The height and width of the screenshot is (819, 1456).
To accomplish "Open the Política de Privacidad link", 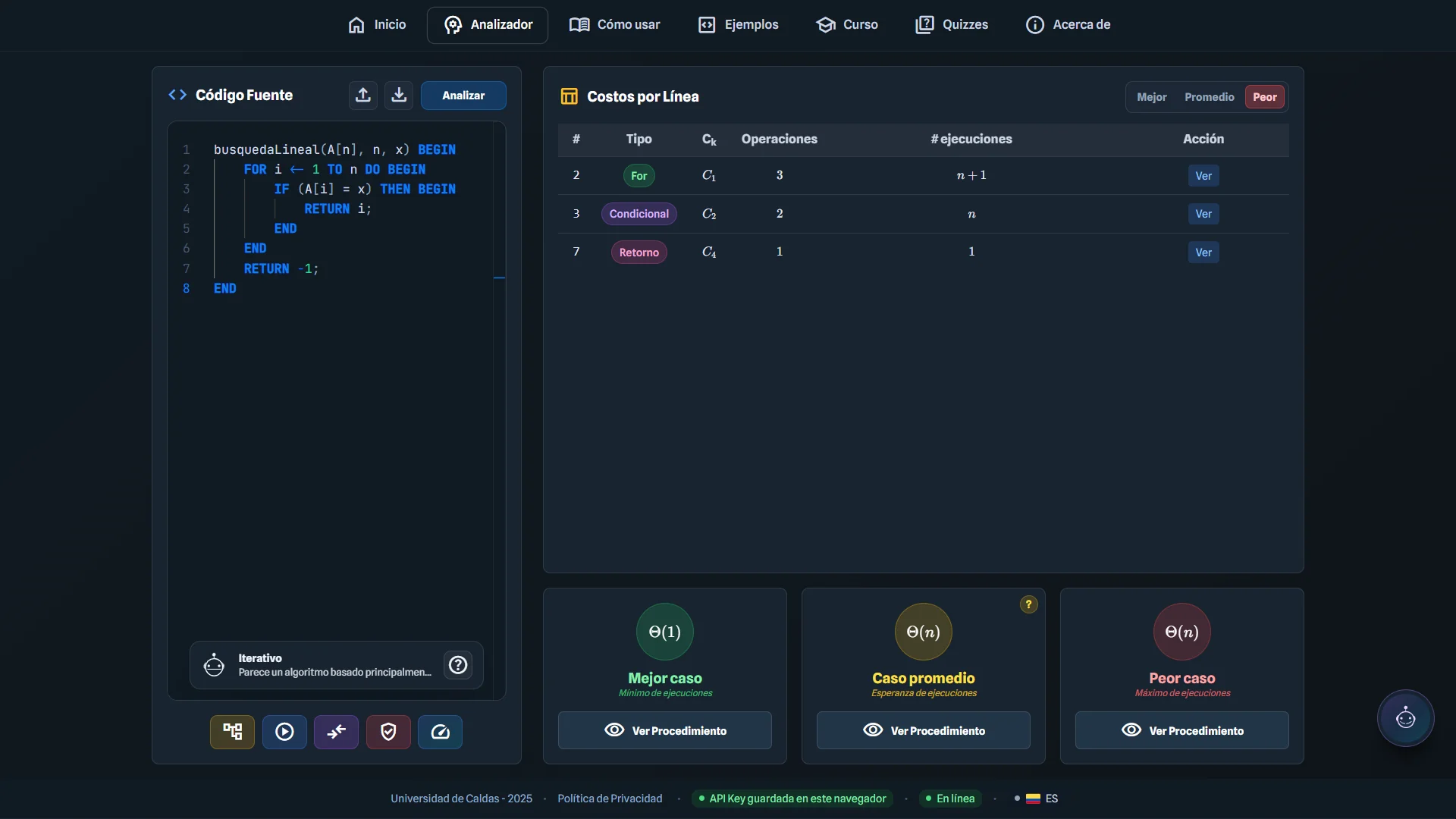I will pos(610,799).
